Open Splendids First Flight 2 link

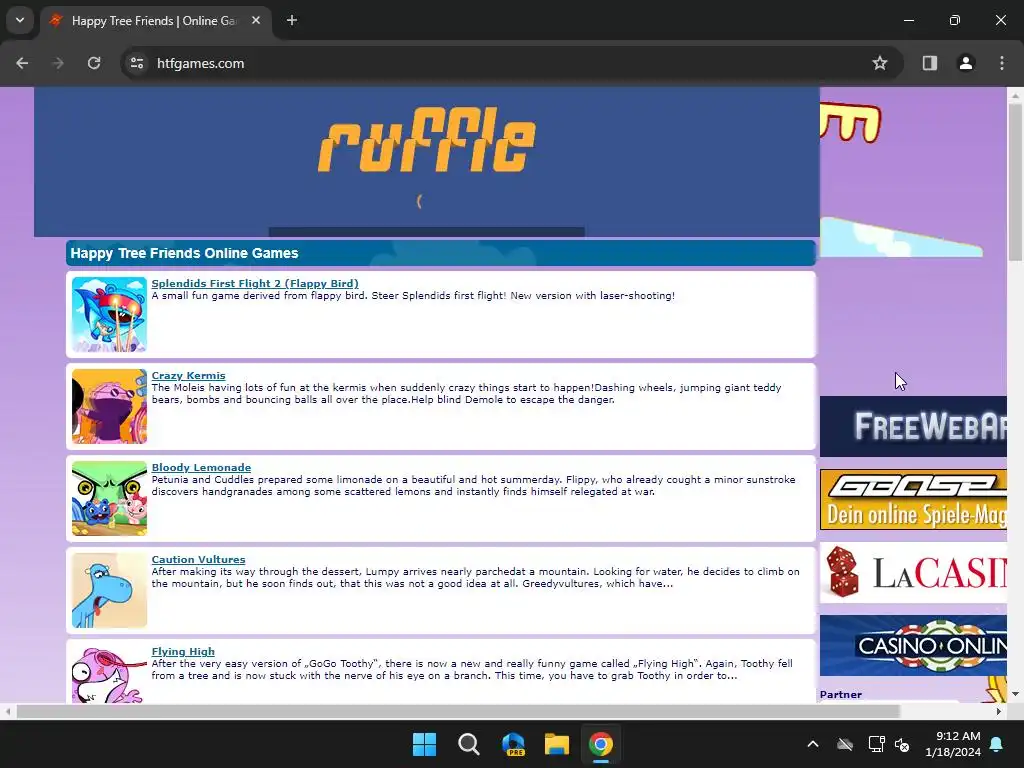coord(255,283)
